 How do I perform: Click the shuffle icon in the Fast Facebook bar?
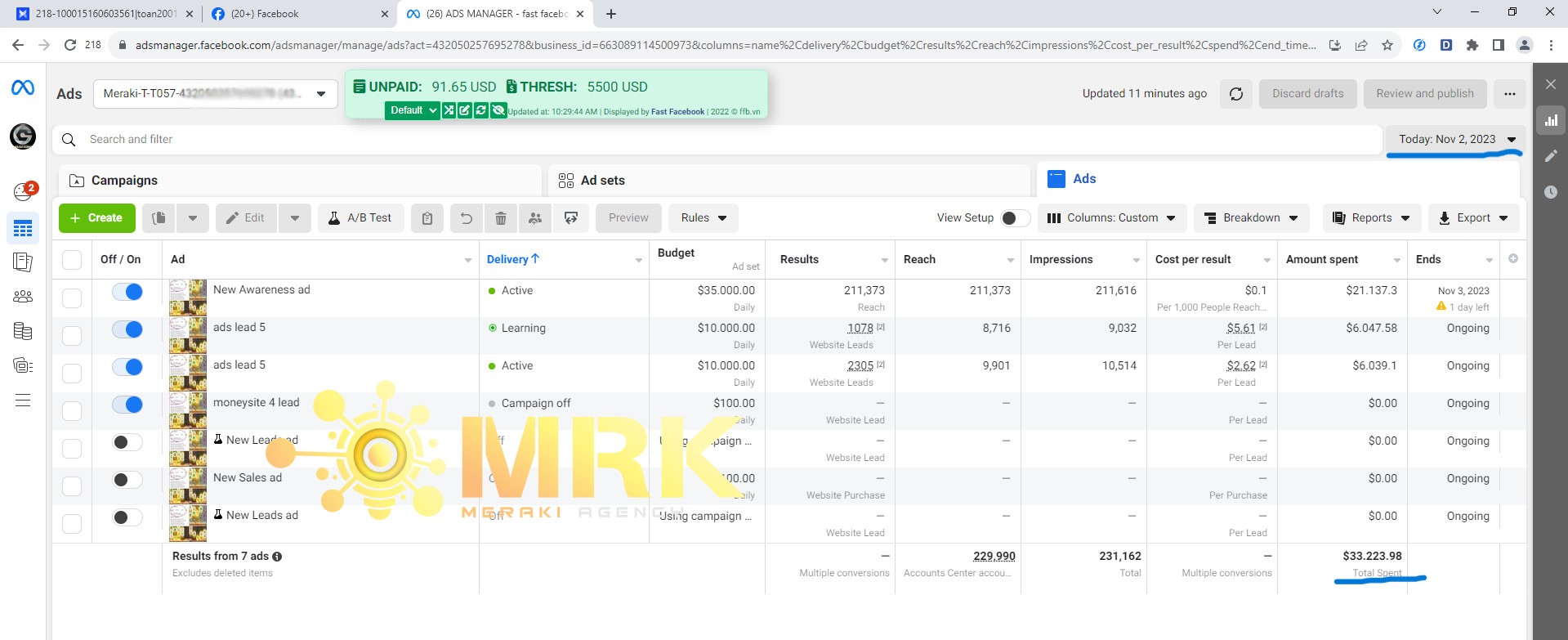pos(449,110)
